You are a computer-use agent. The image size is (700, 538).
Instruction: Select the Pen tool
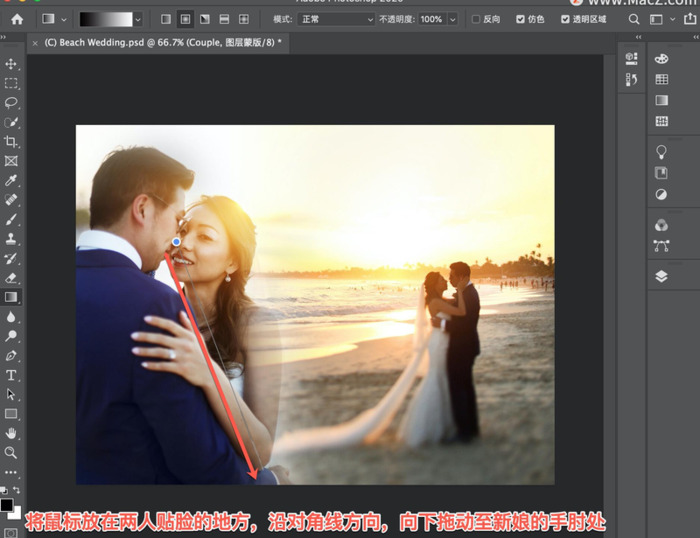[x=11, y=355]
